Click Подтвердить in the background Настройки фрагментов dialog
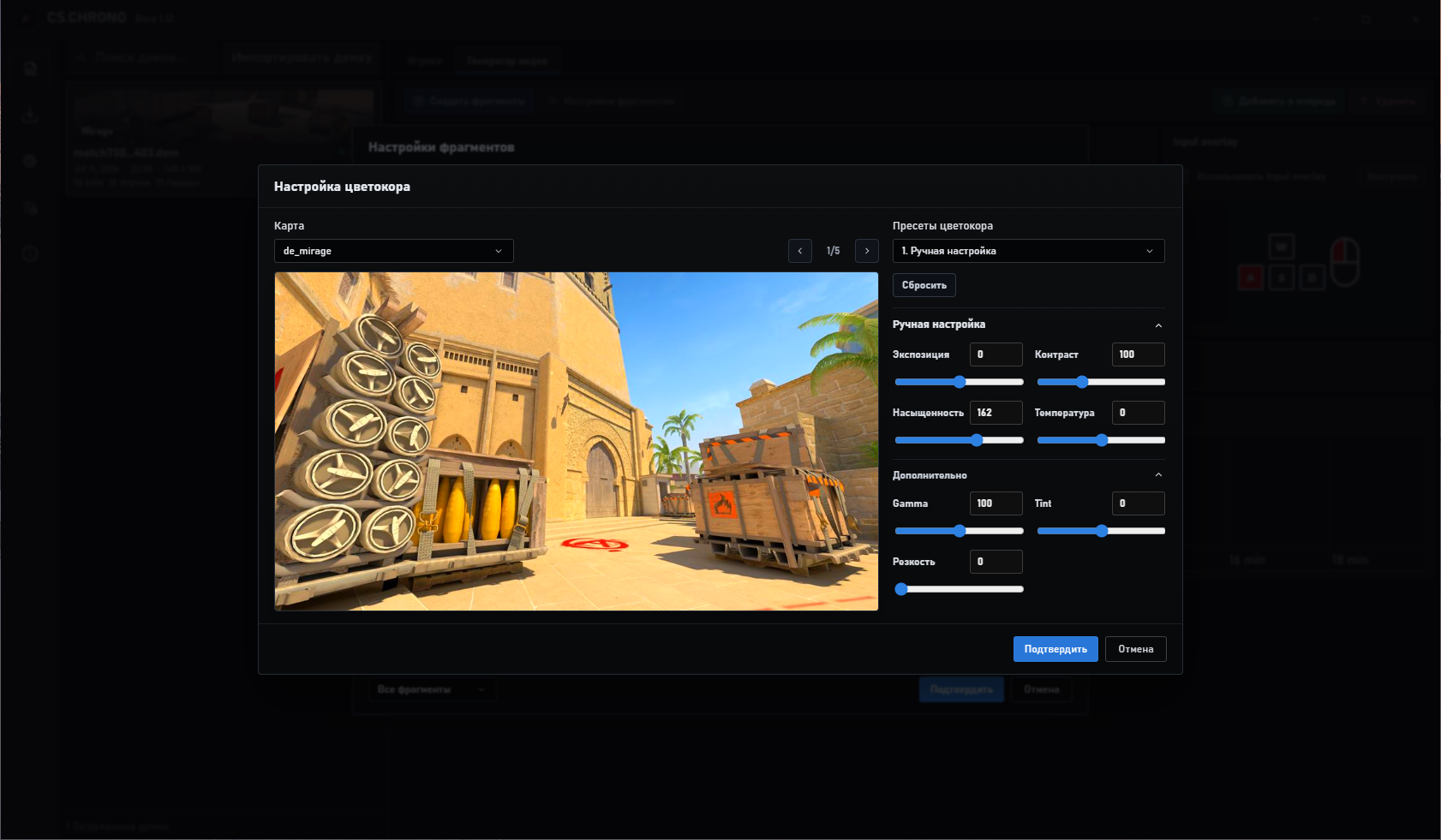The image size is (1441, 840). [961, 689]
